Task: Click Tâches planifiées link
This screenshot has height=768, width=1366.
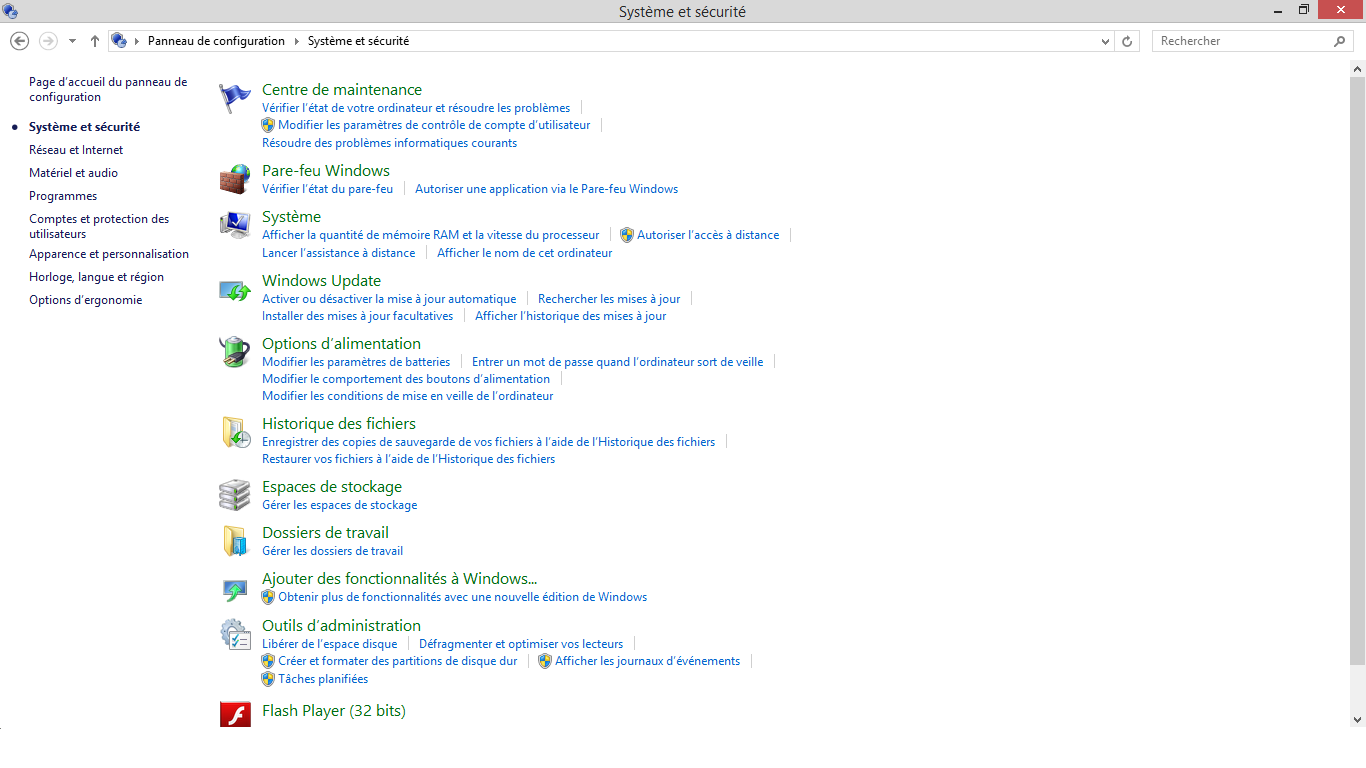Action: click(x=323, y=679)
